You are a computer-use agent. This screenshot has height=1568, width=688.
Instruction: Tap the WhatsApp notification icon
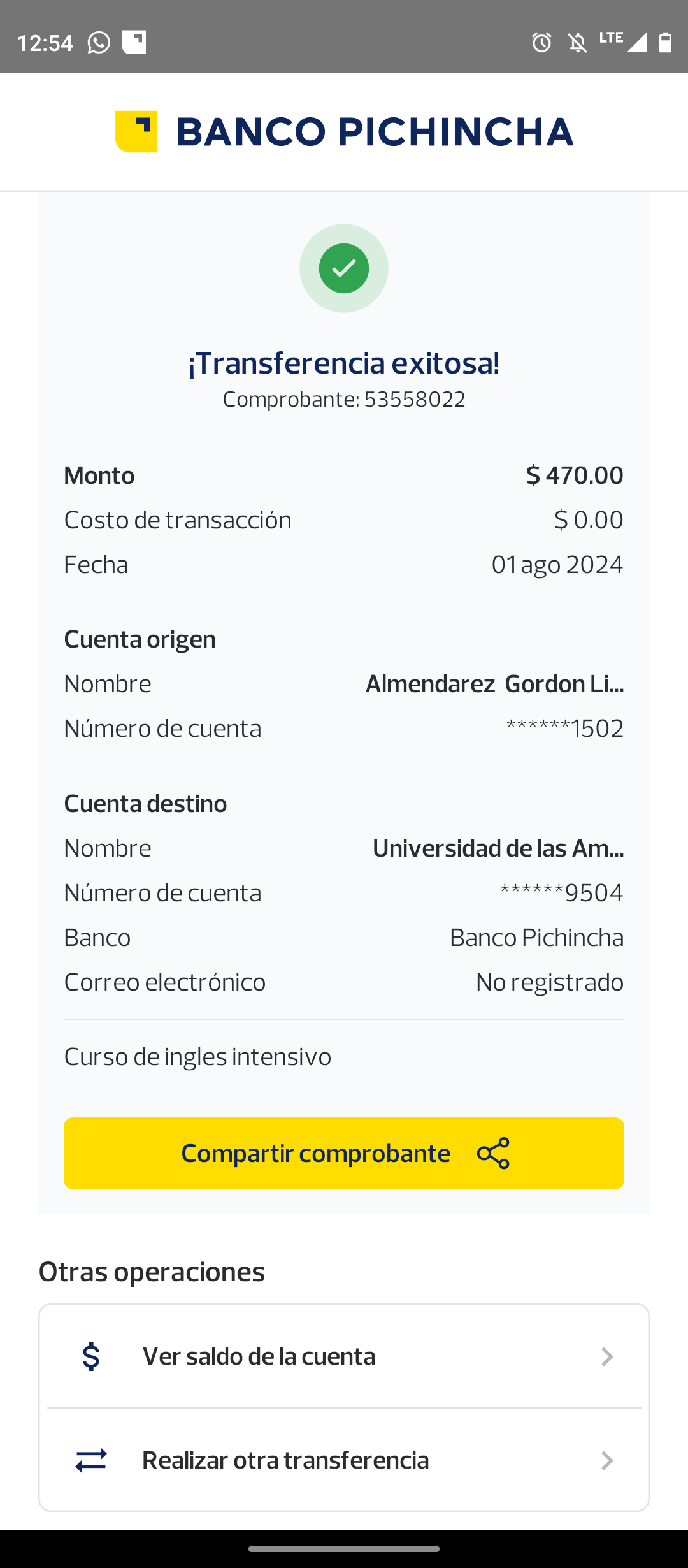click(x=99, y=43)
